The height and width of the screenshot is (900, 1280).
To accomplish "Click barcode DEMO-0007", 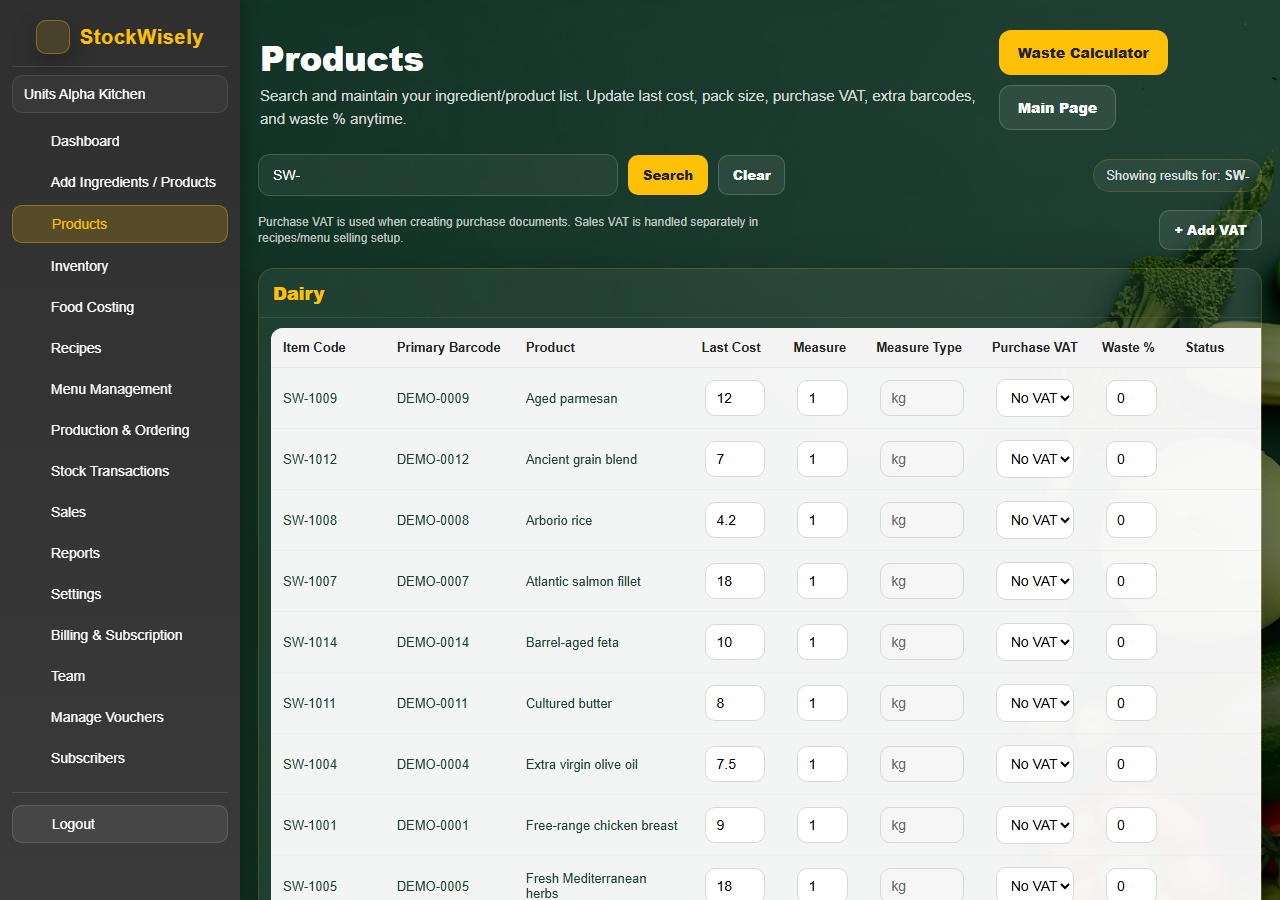I will pos(433,581).
